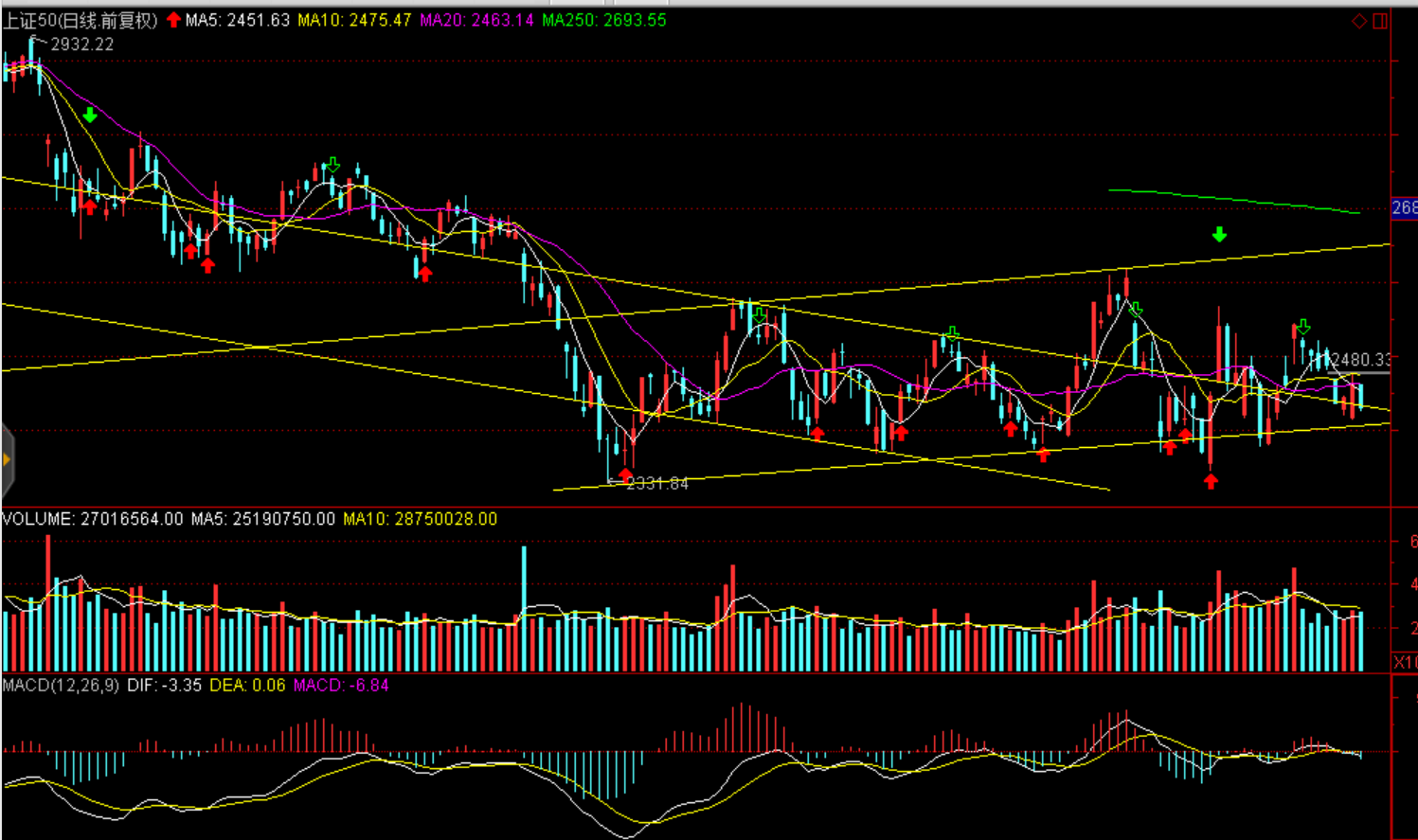Image resolution: width=1418 pixels, height=840 pixels.
Task: Click the blue price tag on right axis
Action: click(x=1404, y=208)
